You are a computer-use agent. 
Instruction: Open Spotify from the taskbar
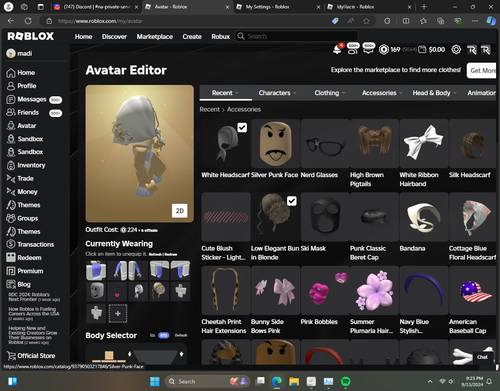click(x=346, y=381)
